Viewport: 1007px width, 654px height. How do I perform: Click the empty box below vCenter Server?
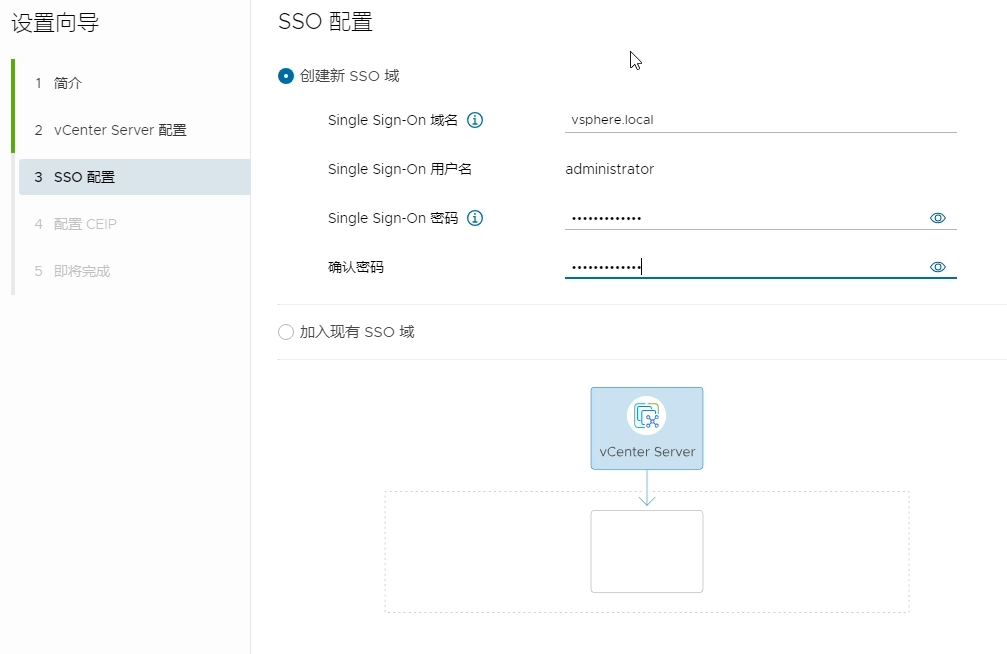click(647, 551)
